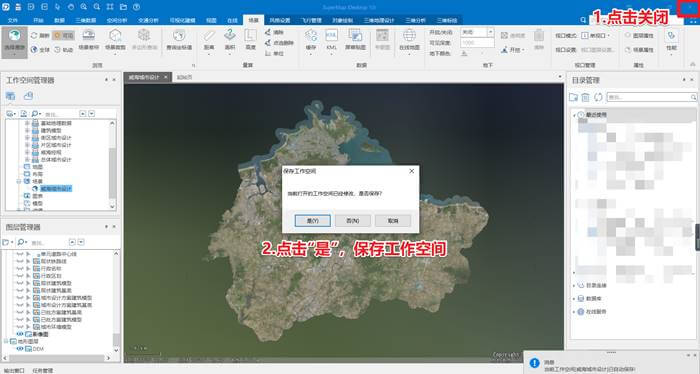Switch to the Start ribbon tab
This screenshot has height=374, width=700.
click(x=38, y=20)
